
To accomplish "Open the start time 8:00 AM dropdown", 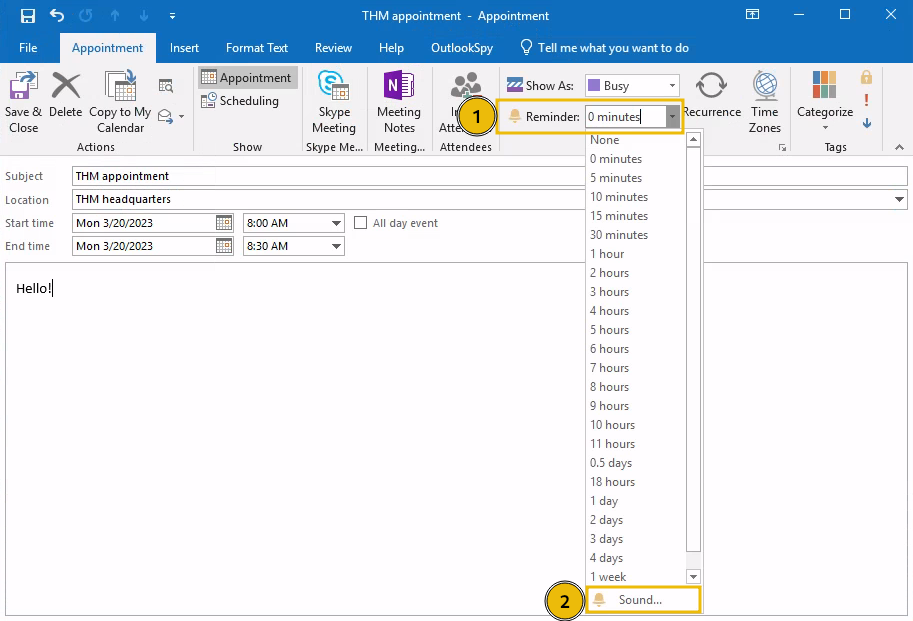I will [x=336, y=223].
